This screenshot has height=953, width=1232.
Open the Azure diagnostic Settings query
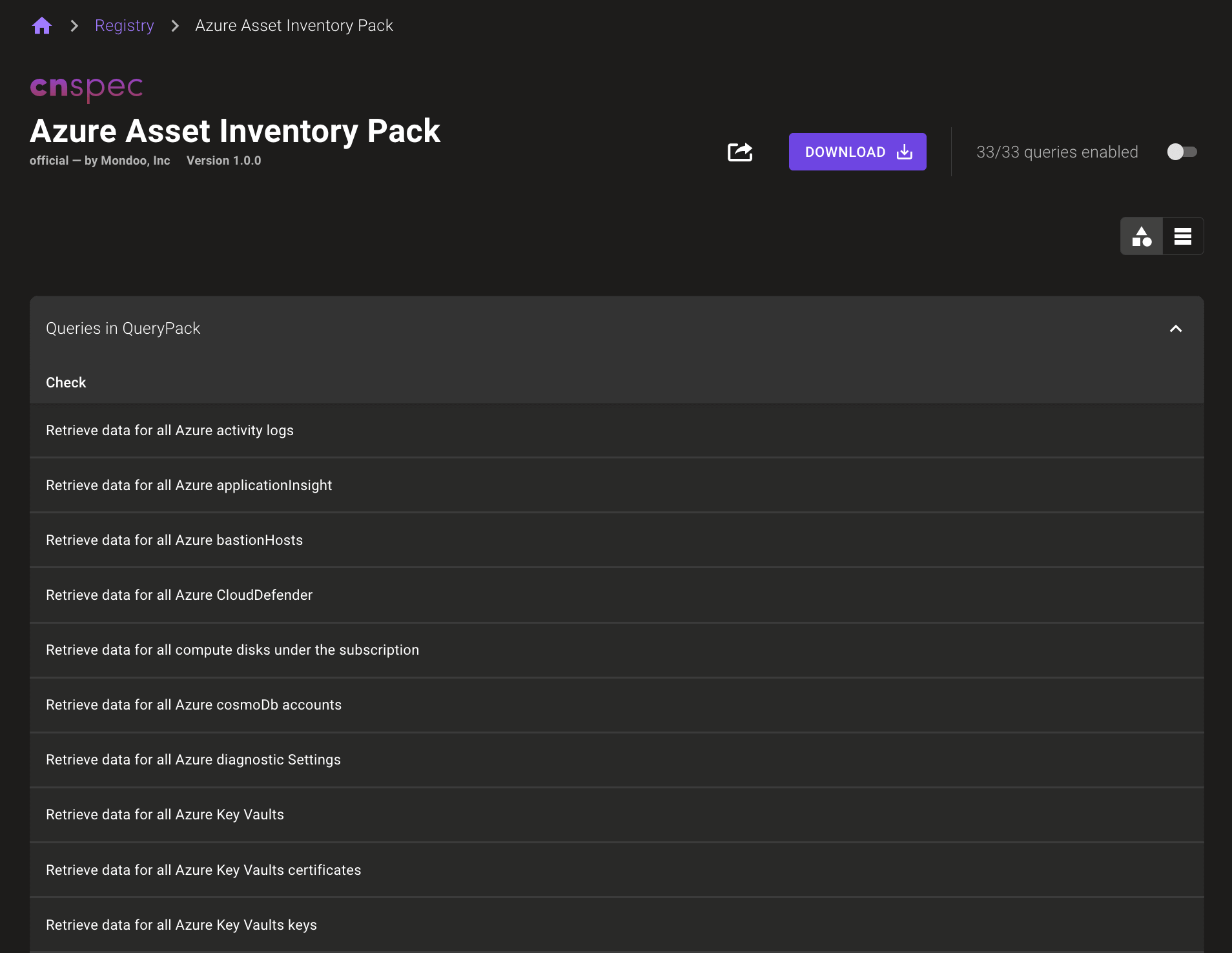tap(617, 760)
